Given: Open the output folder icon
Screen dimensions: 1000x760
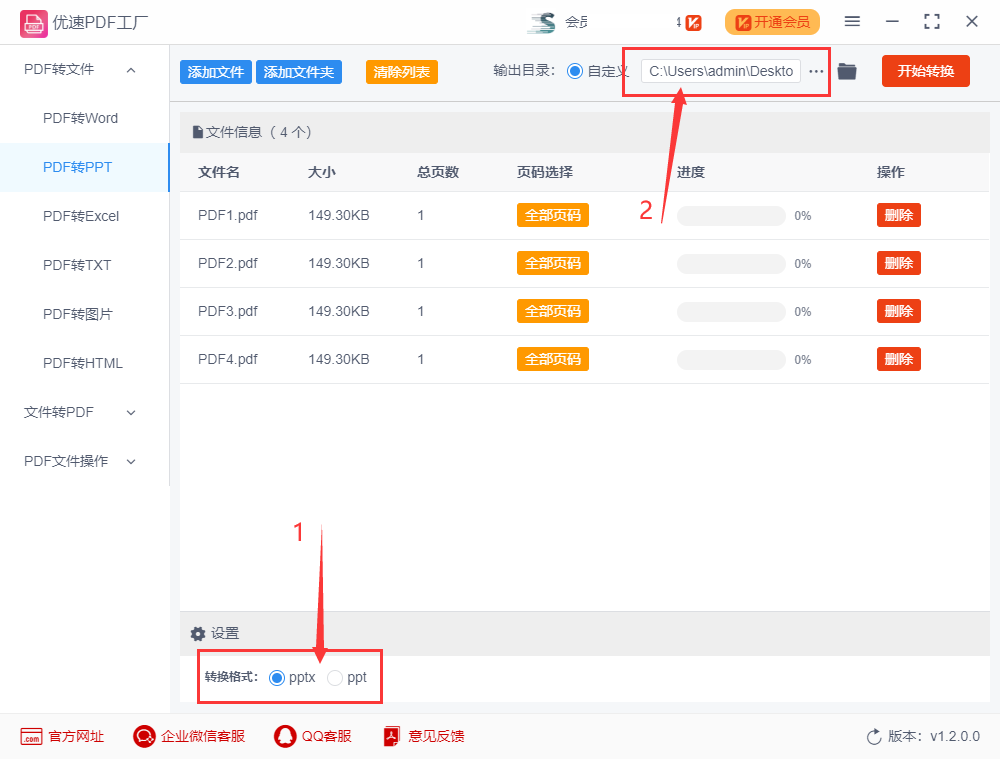Looking at the screenshot, I should (847, 71).
